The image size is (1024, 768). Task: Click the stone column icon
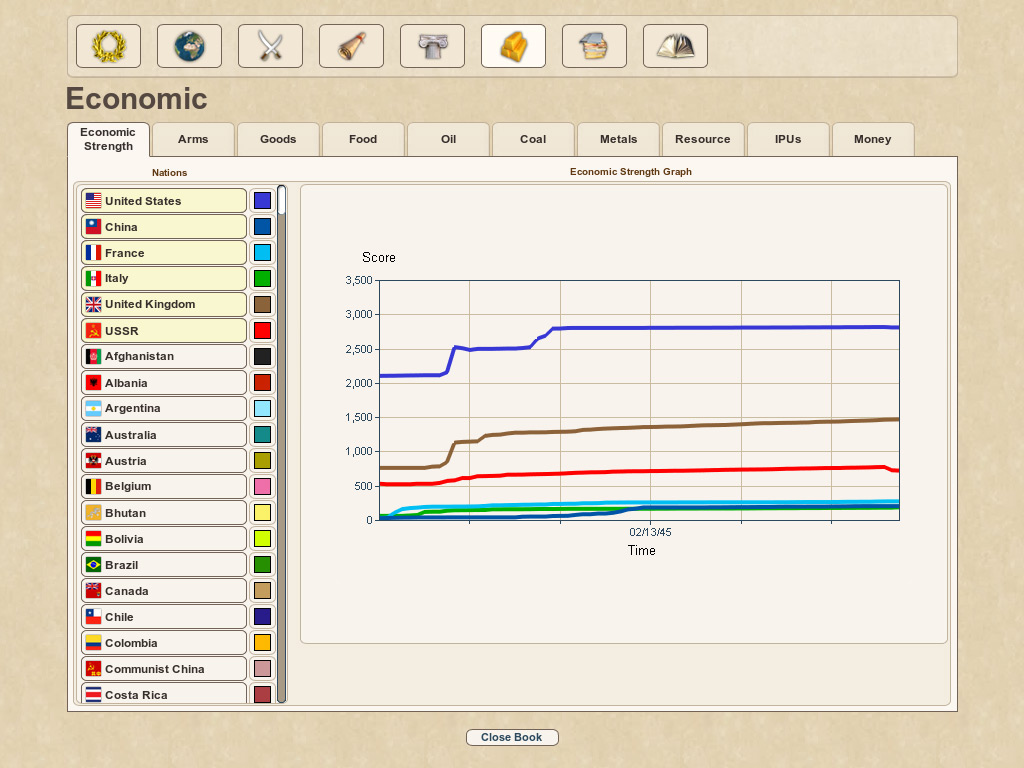click(432, 46)
